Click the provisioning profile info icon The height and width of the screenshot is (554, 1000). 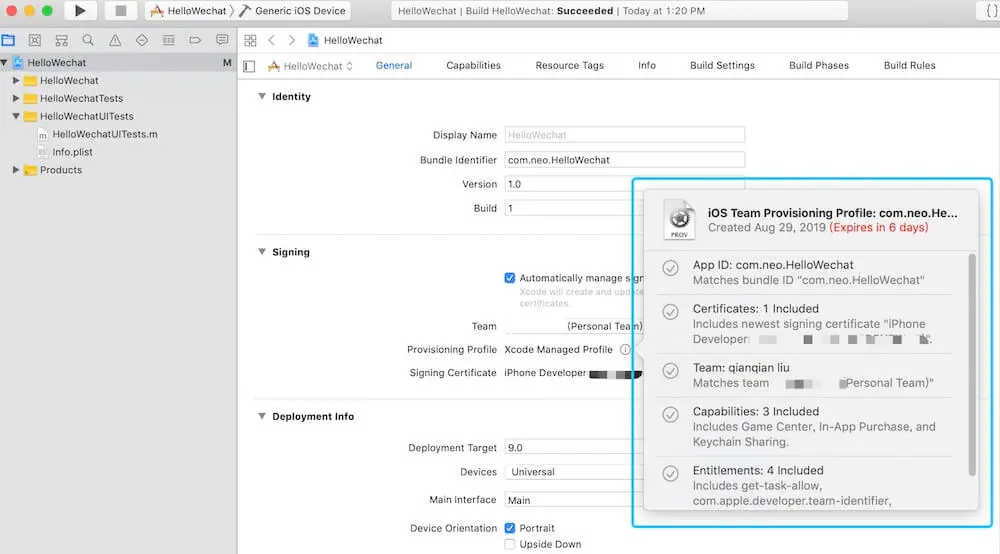(x=625, y=349)
